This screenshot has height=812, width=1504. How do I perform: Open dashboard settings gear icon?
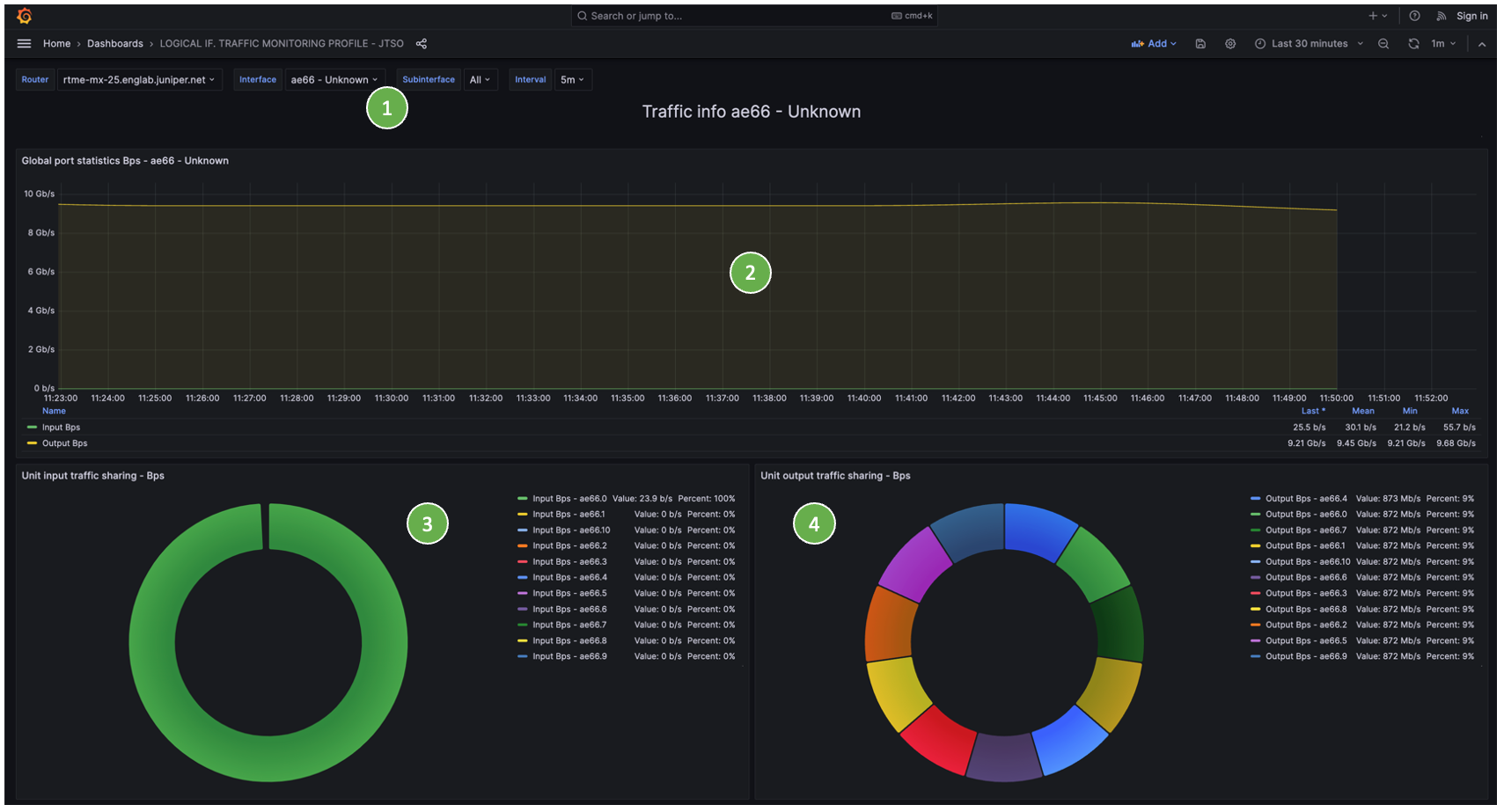(1230, 44)
